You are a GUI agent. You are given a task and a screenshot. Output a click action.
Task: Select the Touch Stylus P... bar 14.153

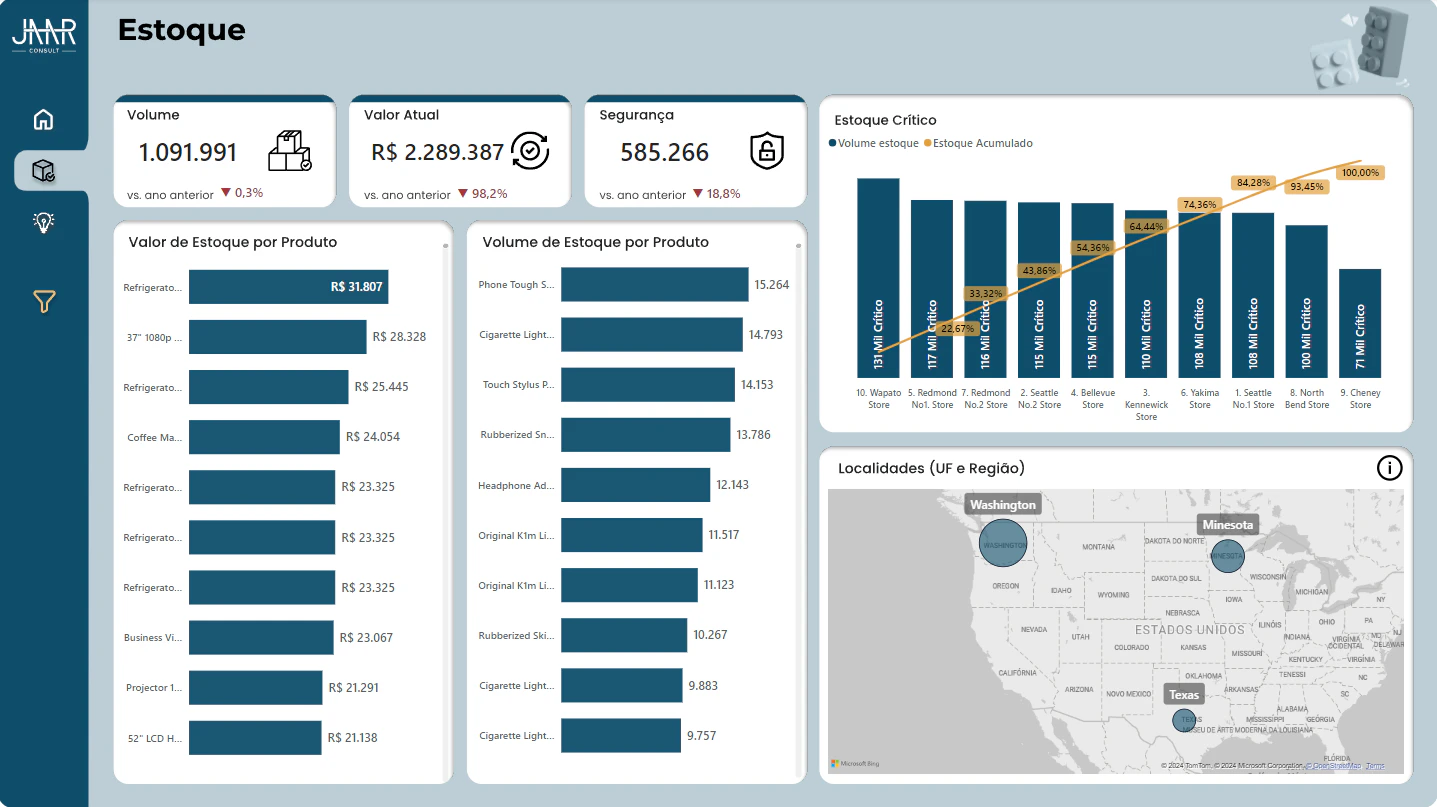pos(648,384)
